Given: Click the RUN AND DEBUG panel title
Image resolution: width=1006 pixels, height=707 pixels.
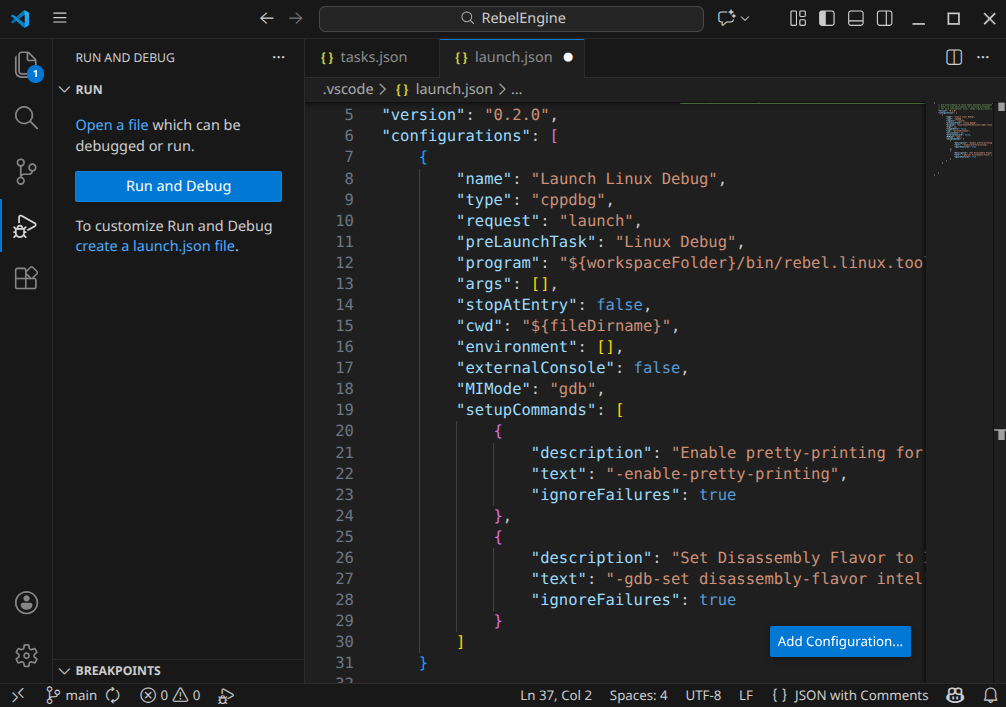Looking at the screenshot, I should point(125,57).
